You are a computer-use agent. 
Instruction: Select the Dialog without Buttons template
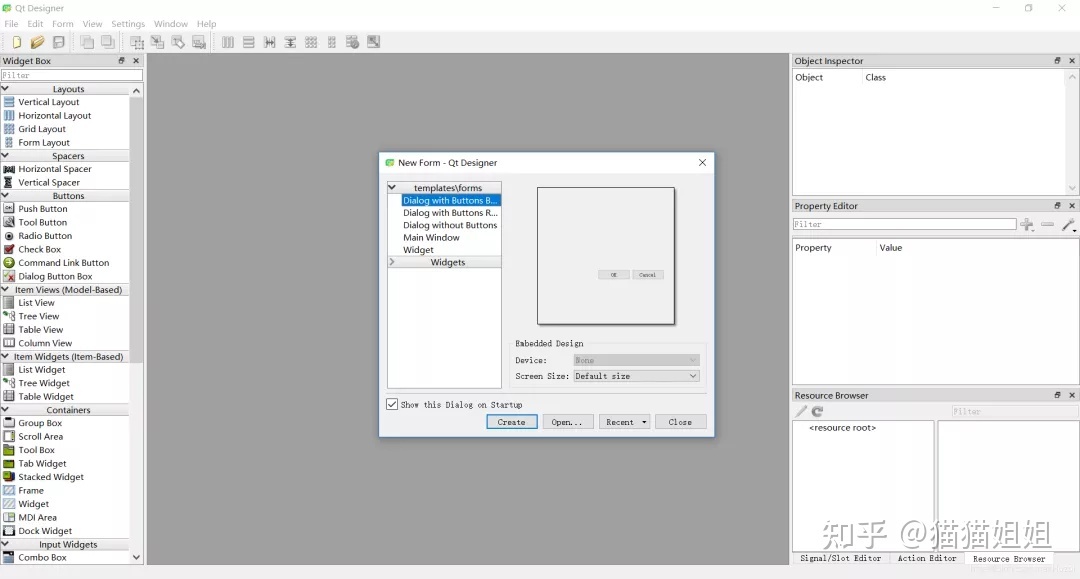pyautogui.click(x=450, y=225)
